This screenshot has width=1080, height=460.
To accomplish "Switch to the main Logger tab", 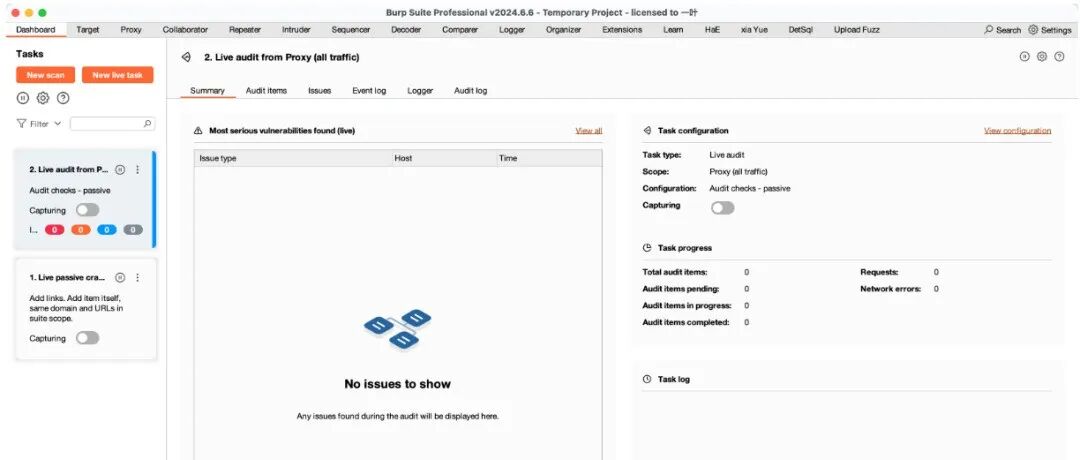I will coord(512,30).
